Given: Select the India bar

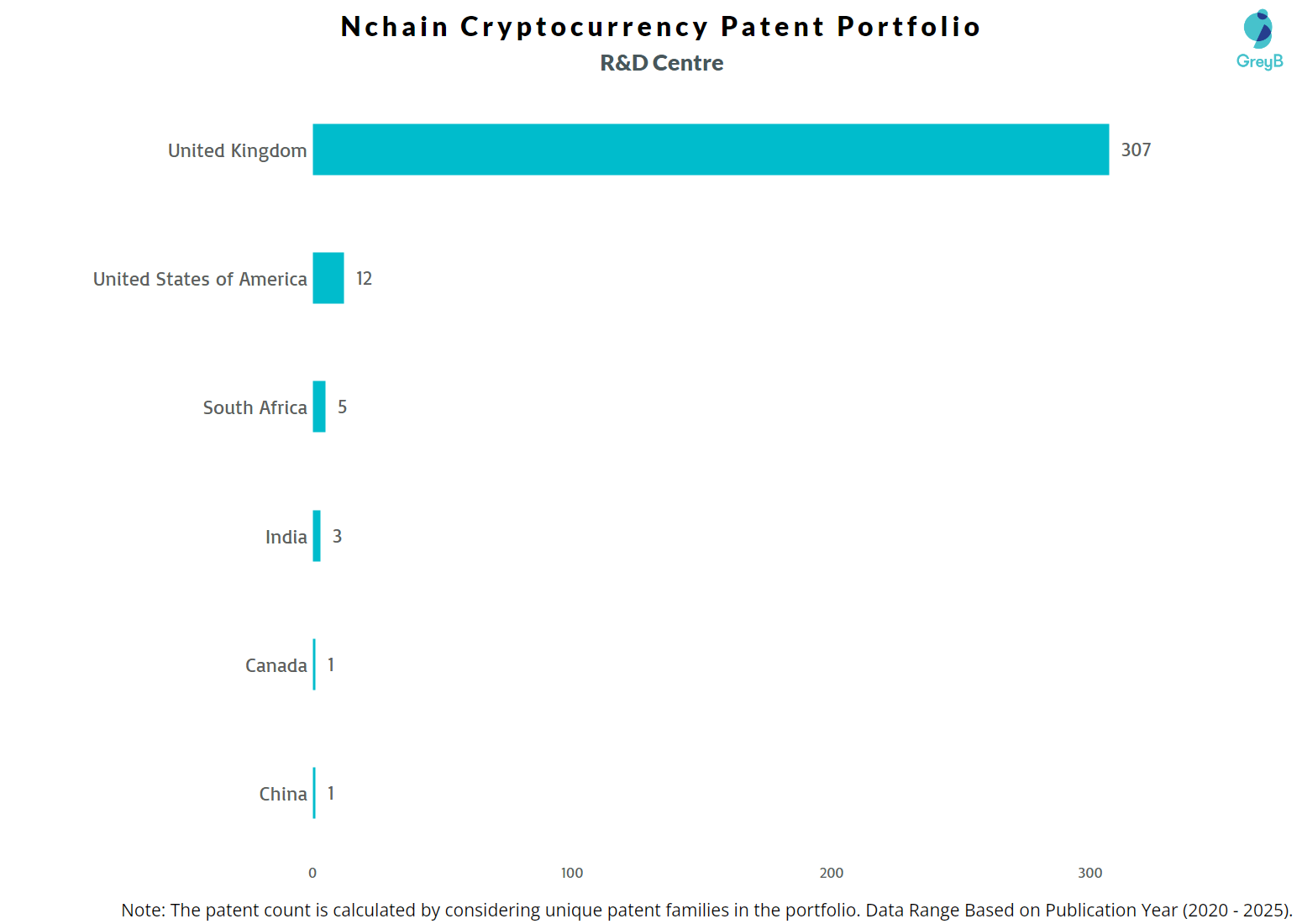Looking at the screenshot, I should (317, 536).
